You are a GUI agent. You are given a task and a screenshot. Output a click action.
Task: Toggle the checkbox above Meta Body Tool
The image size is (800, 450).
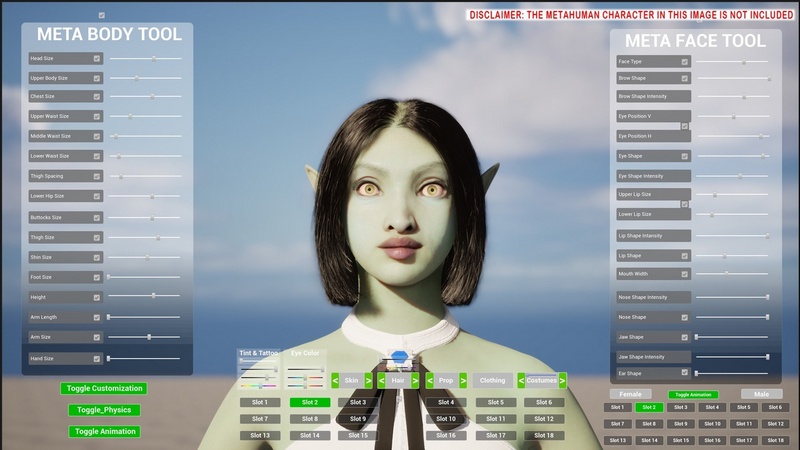click(102, 16)
